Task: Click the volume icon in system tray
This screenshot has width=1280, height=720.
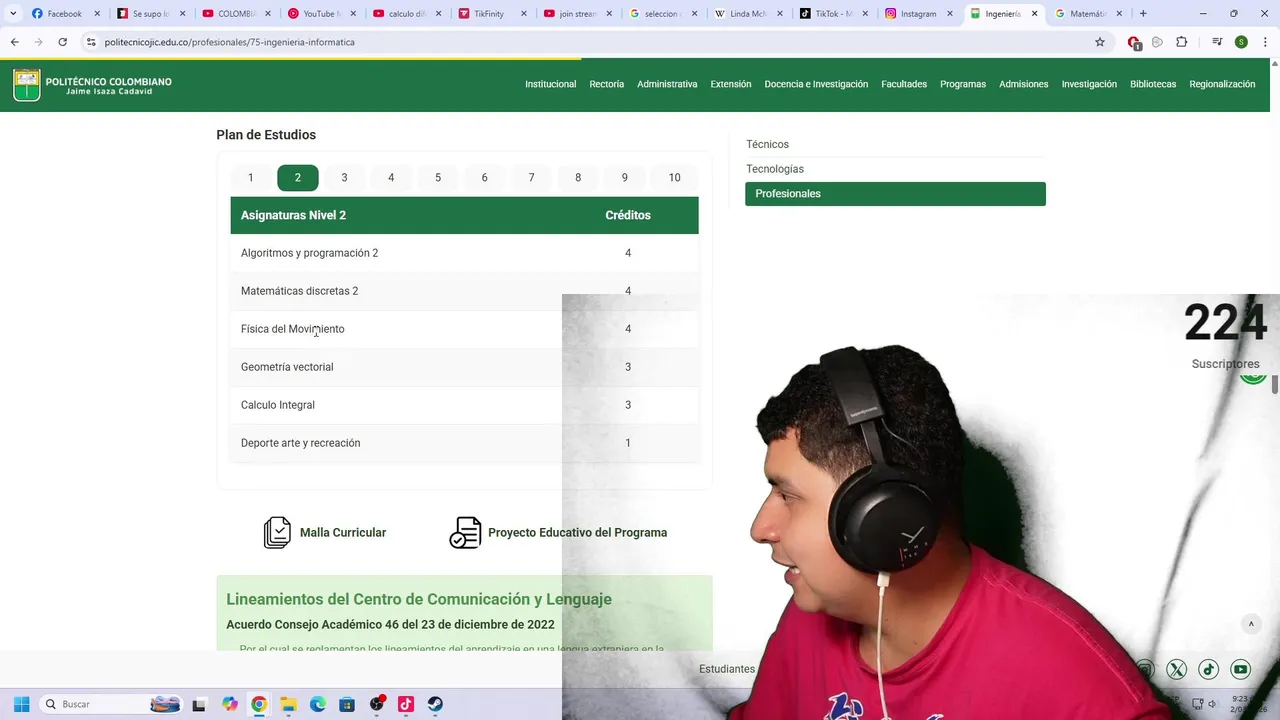Action: point(1213,704)
